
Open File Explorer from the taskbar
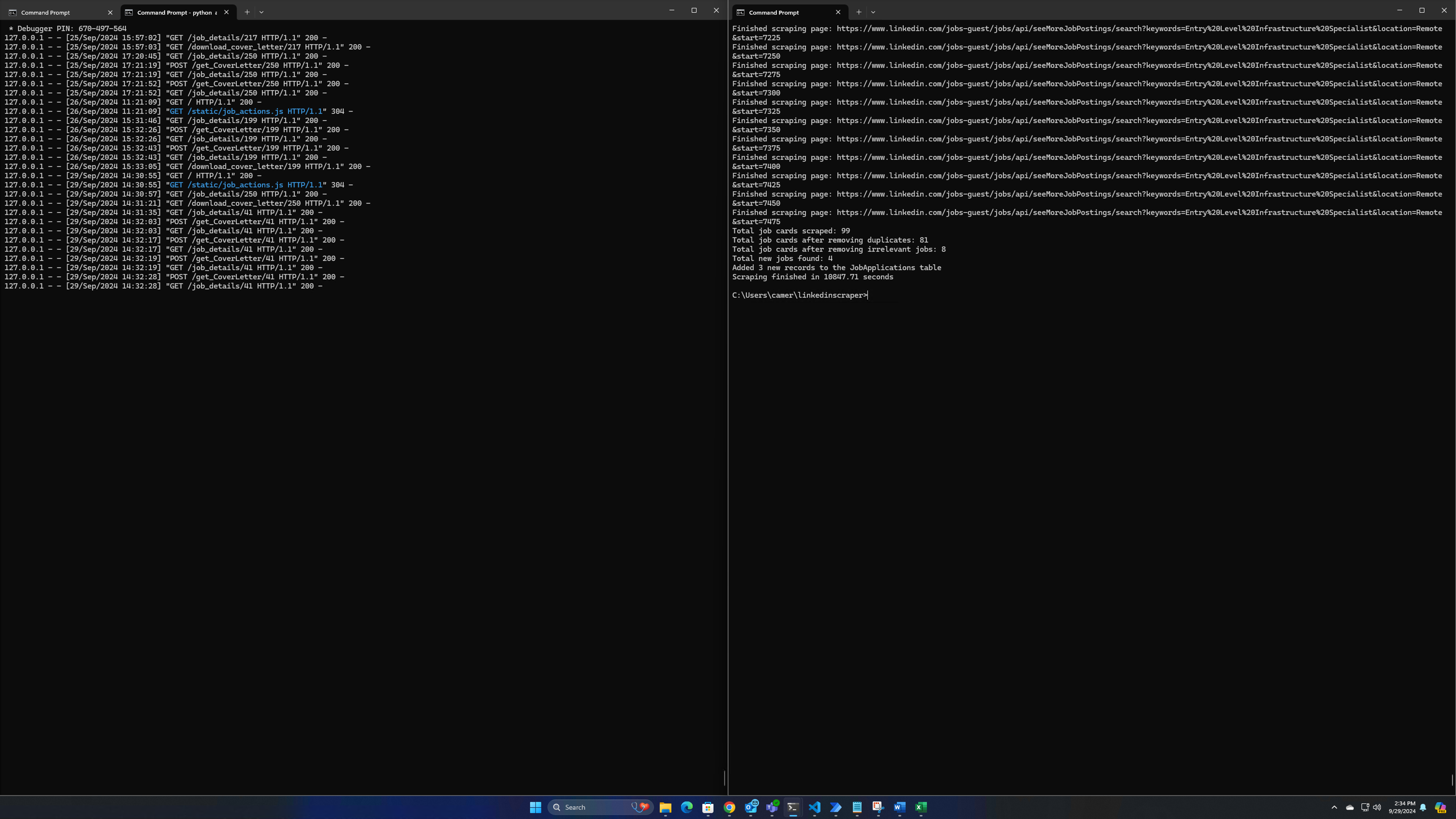tap(665, 807)
